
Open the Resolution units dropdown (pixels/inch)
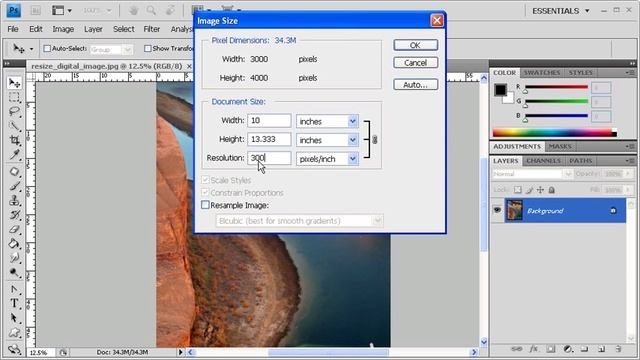click(x=327, y=159)
